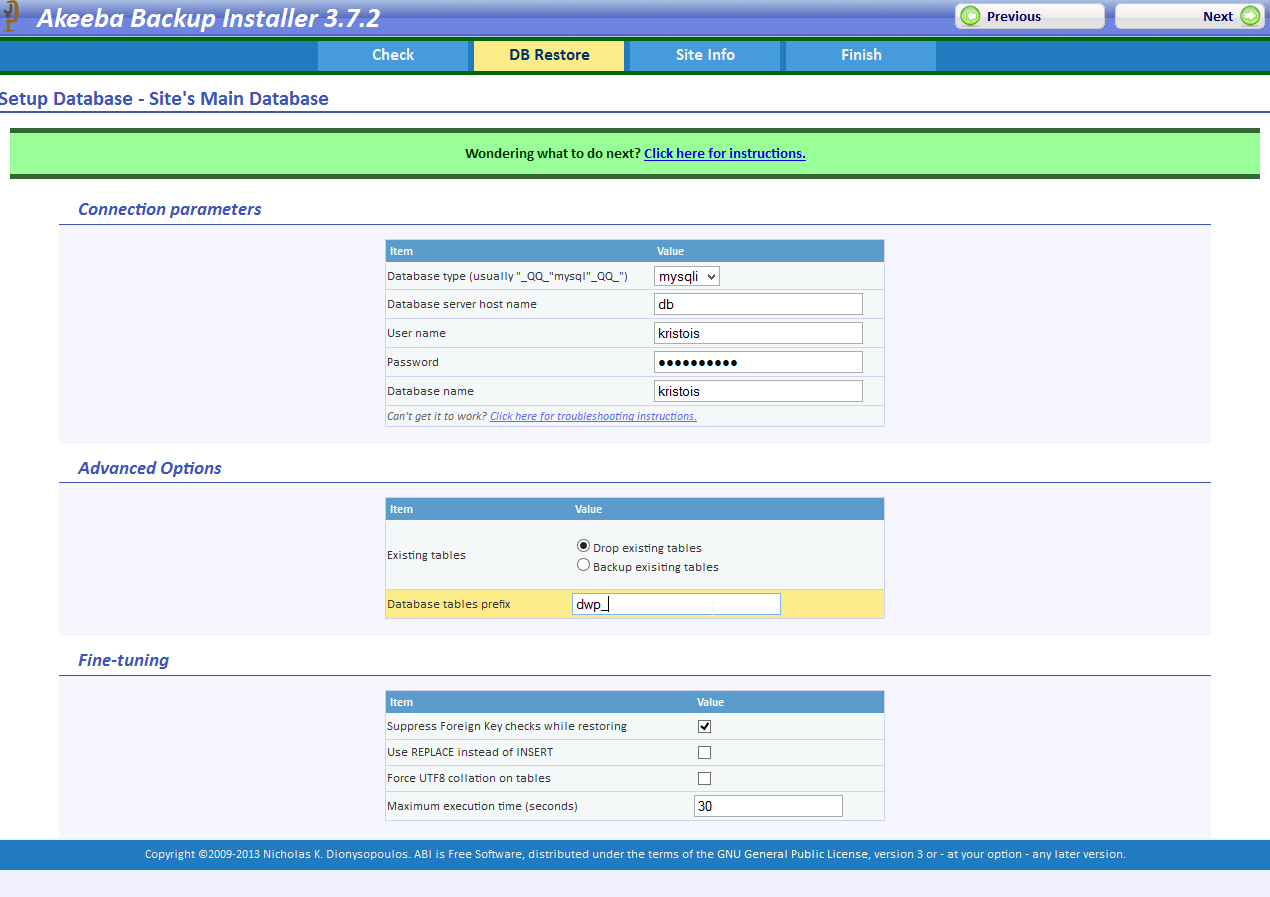The height and width of the screenshot is (897, 1270).
Task: Go to the Previous step
Action: (1030, 16)
